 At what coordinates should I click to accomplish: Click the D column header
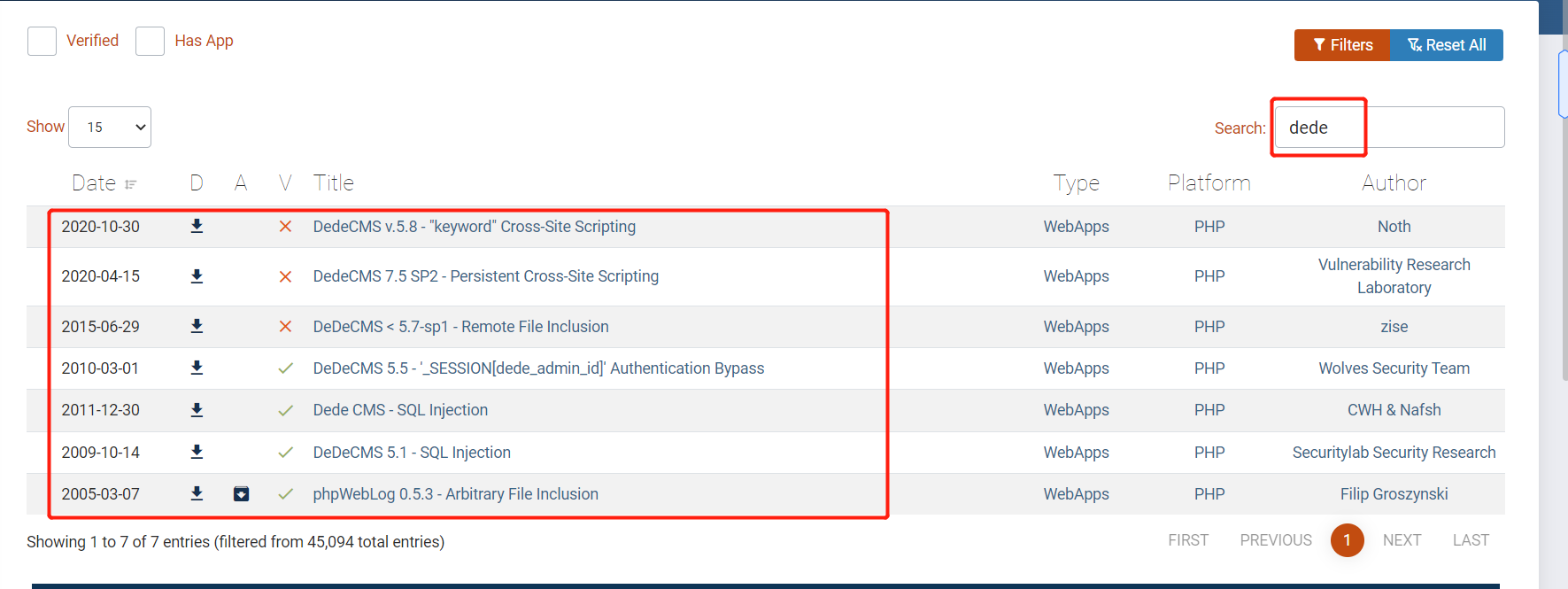pyautogui.click(x=197, y=183)
